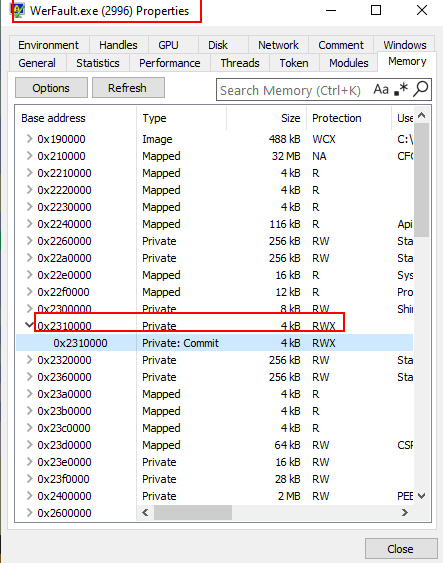Click the WerFault.exe title bar icon
443x563 pixels.
[18, 10]
